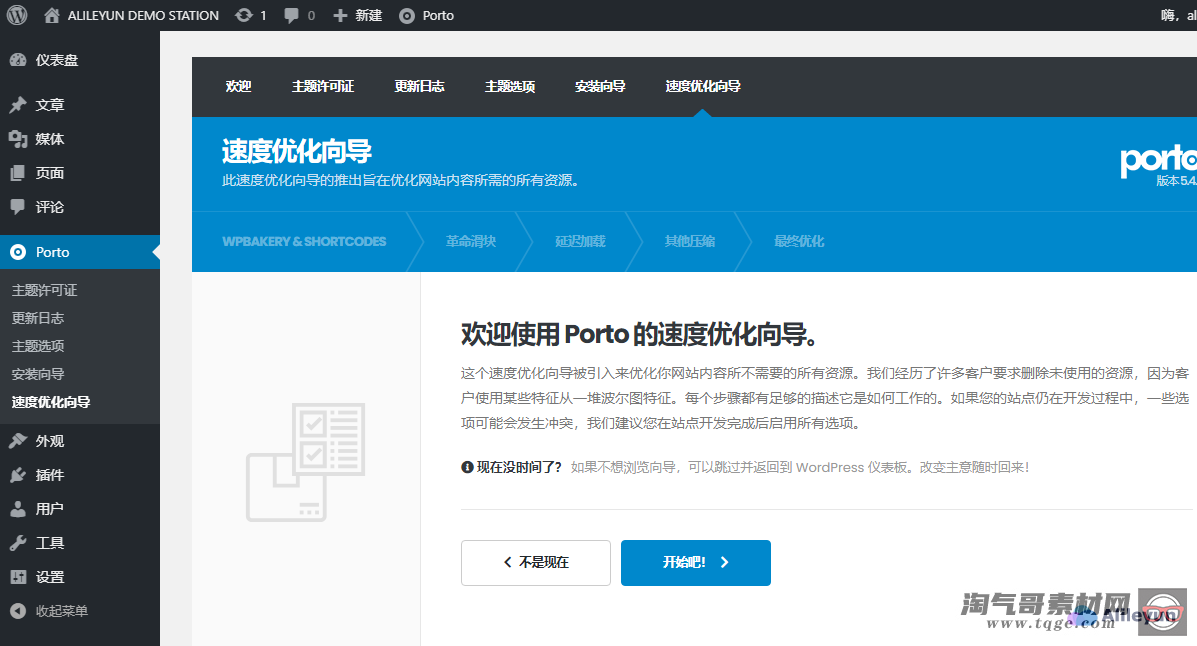The image size is (1197, 646).
Task: Open 主题许可证 sidebar submenu item
Action: point(44,290)
